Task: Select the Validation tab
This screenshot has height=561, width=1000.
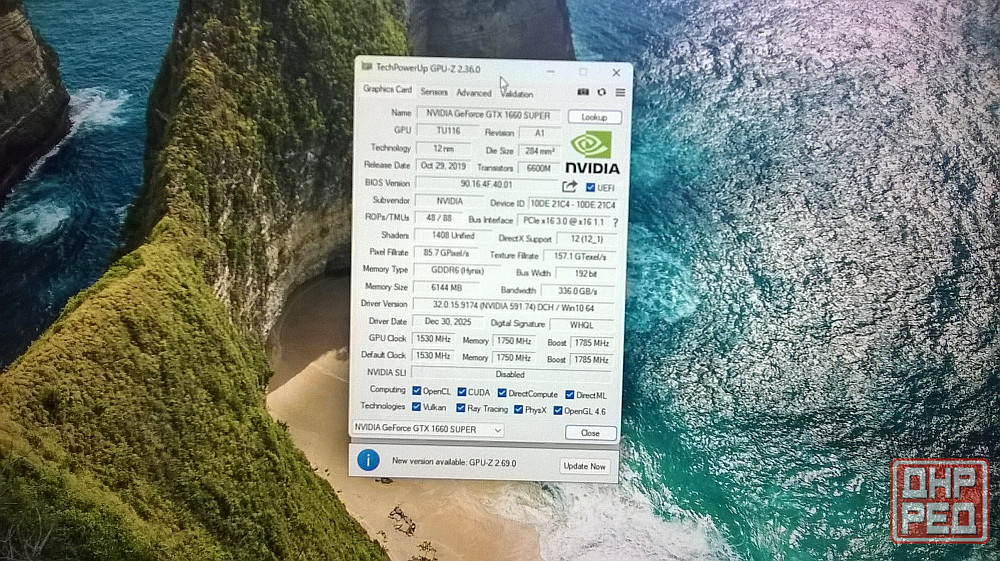Action: point(517,94)
